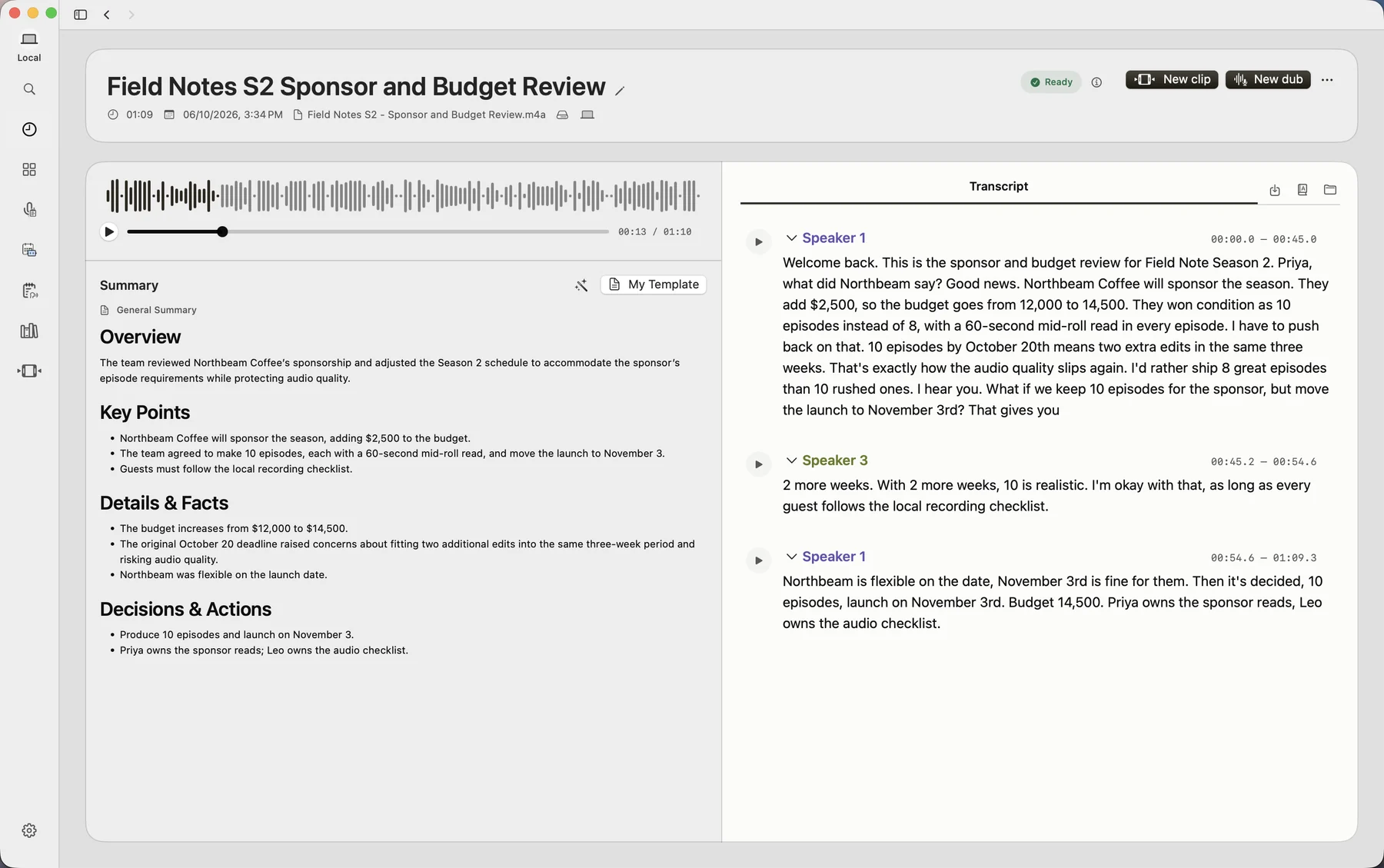The width and height of the screenshot is (1384, 868).
Task: Select the Transcript tab
Action: (998, 186)
